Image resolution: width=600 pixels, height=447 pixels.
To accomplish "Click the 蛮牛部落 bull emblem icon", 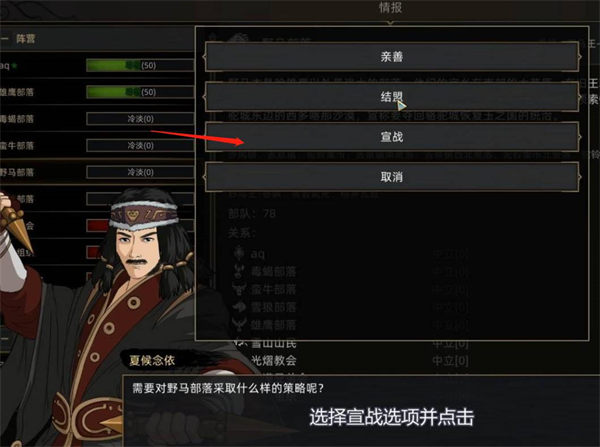I will pos(239,289).
